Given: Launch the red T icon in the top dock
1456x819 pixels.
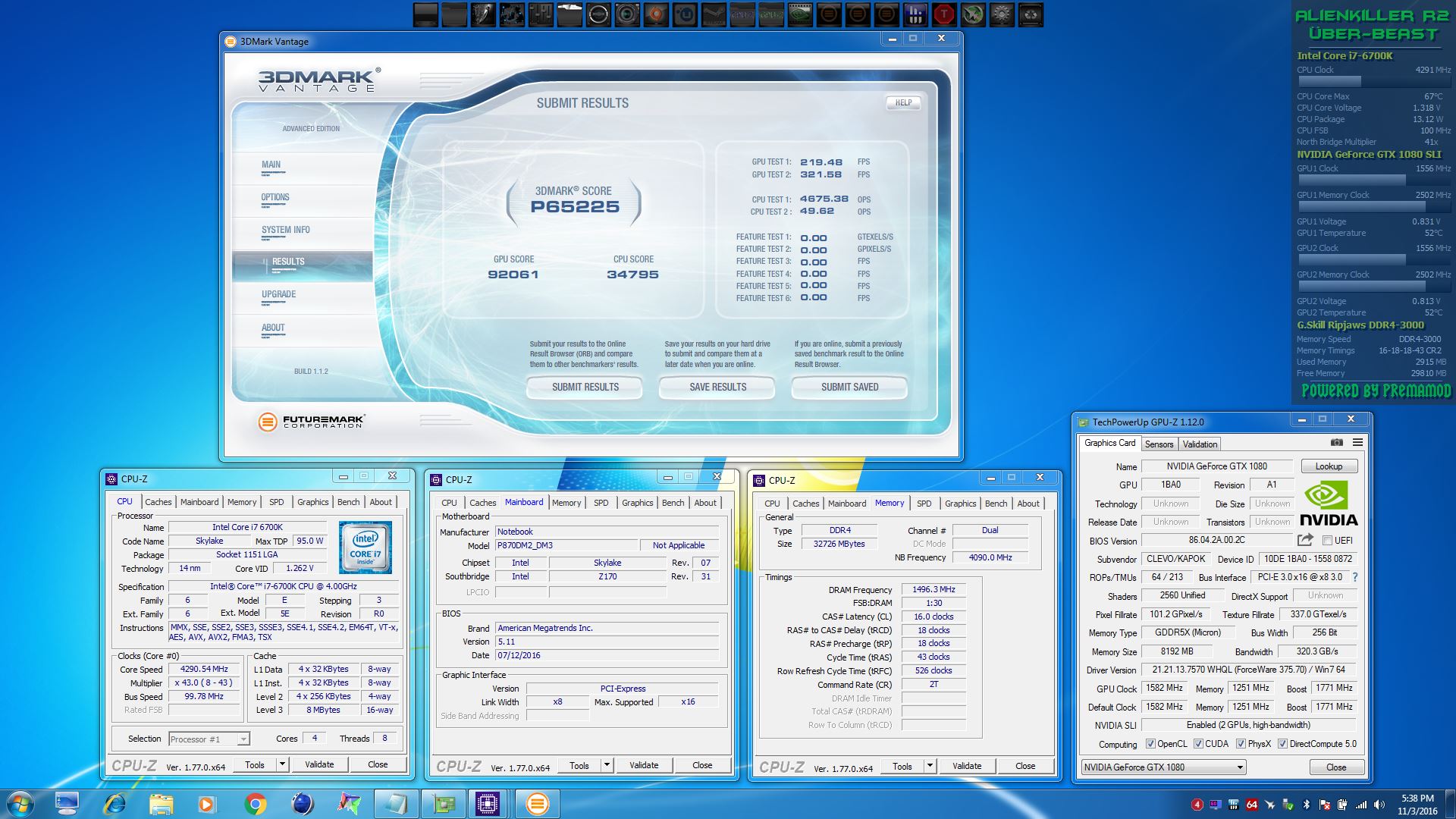Looking at the screenshot, I should point(944,14).
